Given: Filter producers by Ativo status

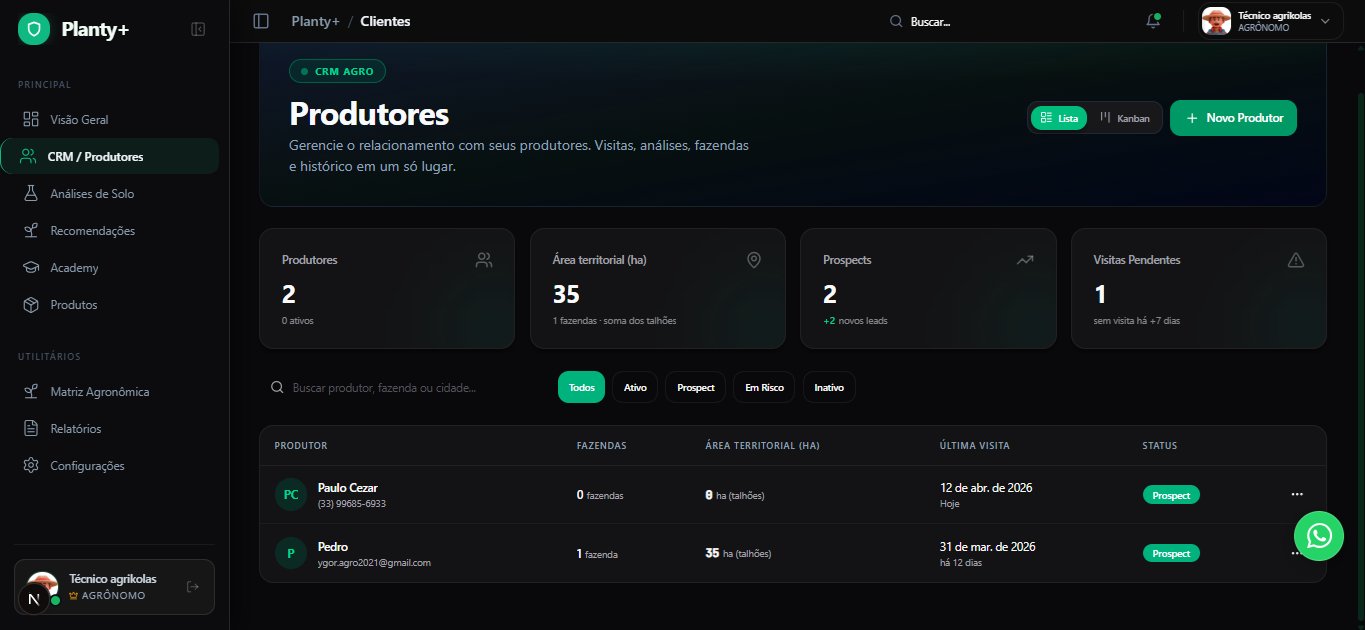Looking at the screenshot, I should pyautogui.click(x=635, y=388).
